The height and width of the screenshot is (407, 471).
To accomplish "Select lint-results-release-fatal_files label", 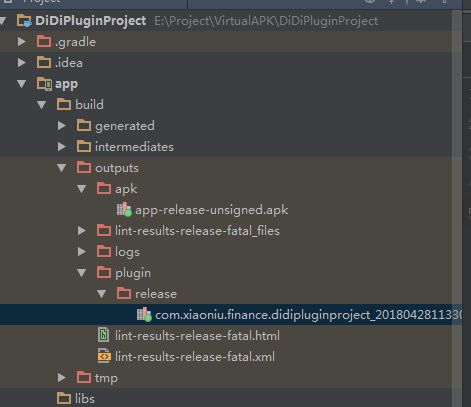I will (197, 231).
